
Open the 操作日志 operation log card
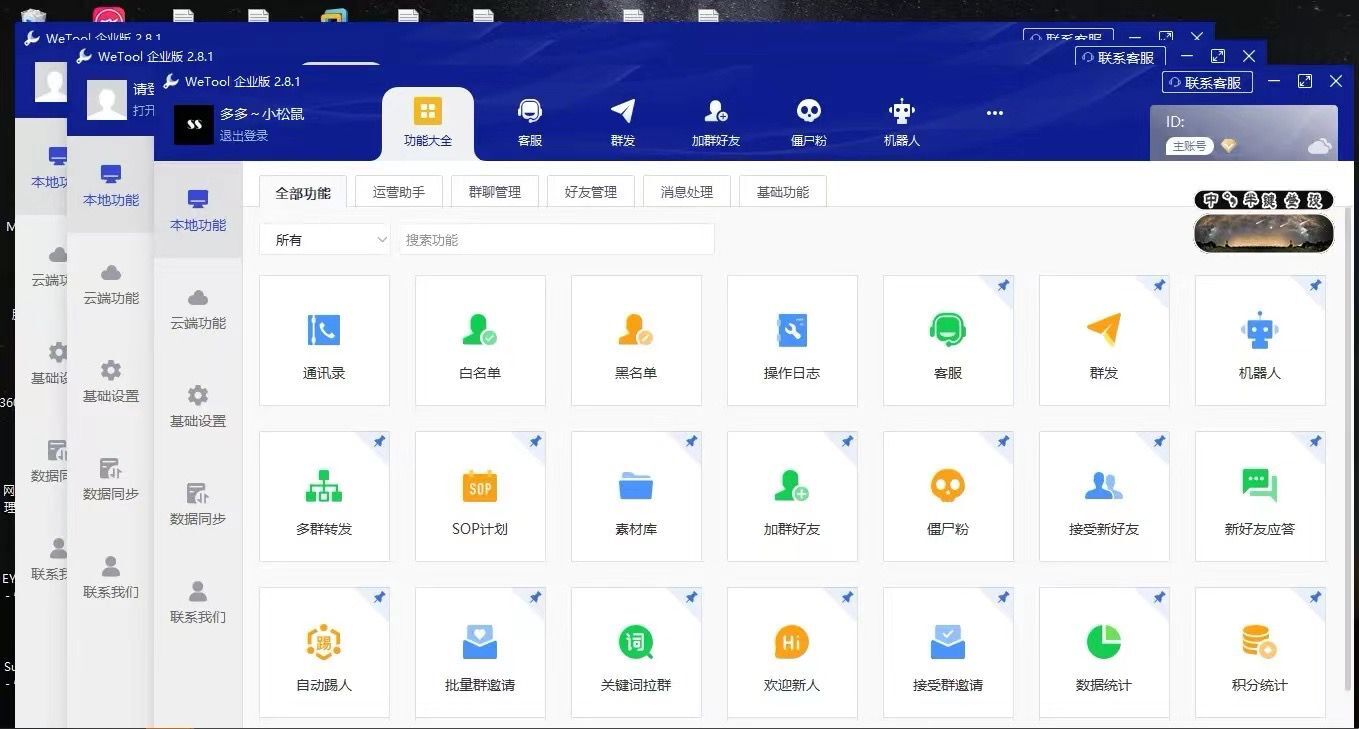pyautogui.click(x=792, y=340)
